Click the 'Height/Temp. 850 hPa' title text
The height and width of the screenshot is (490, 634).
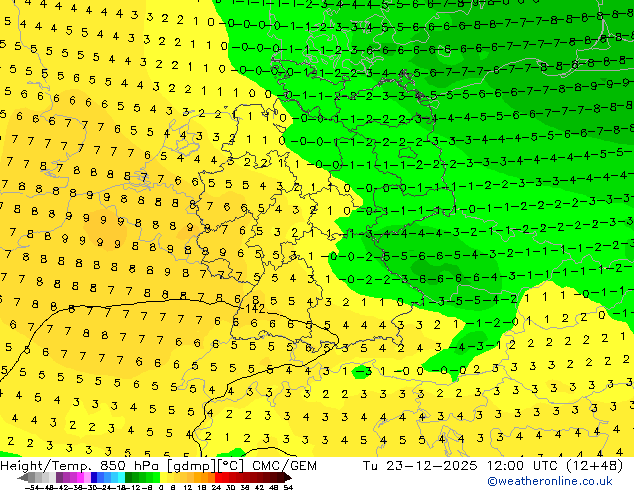(81, 466)
